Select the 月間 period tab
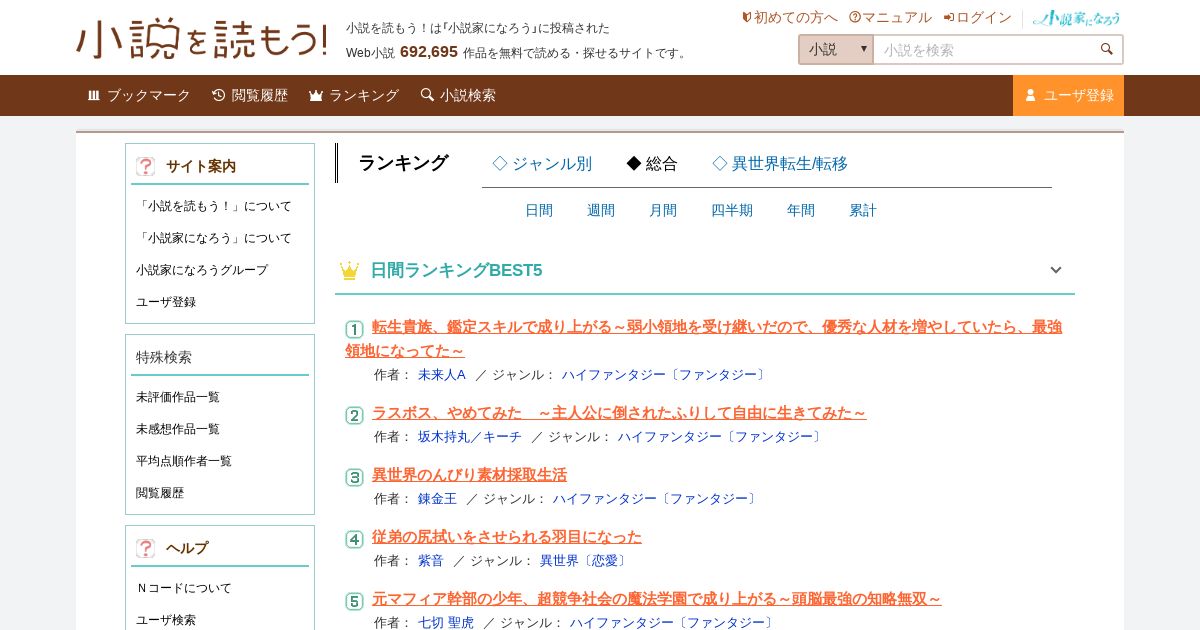This screenshot has width=1200, height=630. pos(663,210)
